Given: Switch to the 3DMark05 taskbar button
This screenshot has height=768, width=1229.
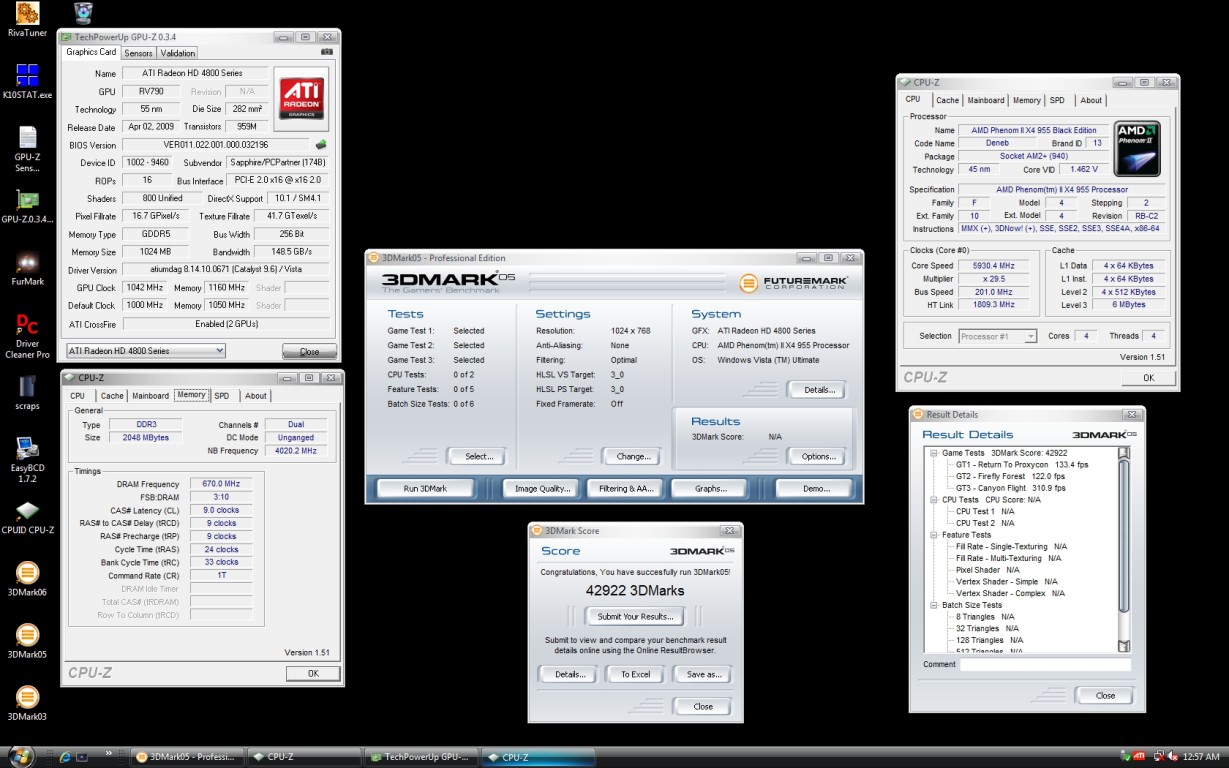Looking at the screenshot, I should click(189, 757).
